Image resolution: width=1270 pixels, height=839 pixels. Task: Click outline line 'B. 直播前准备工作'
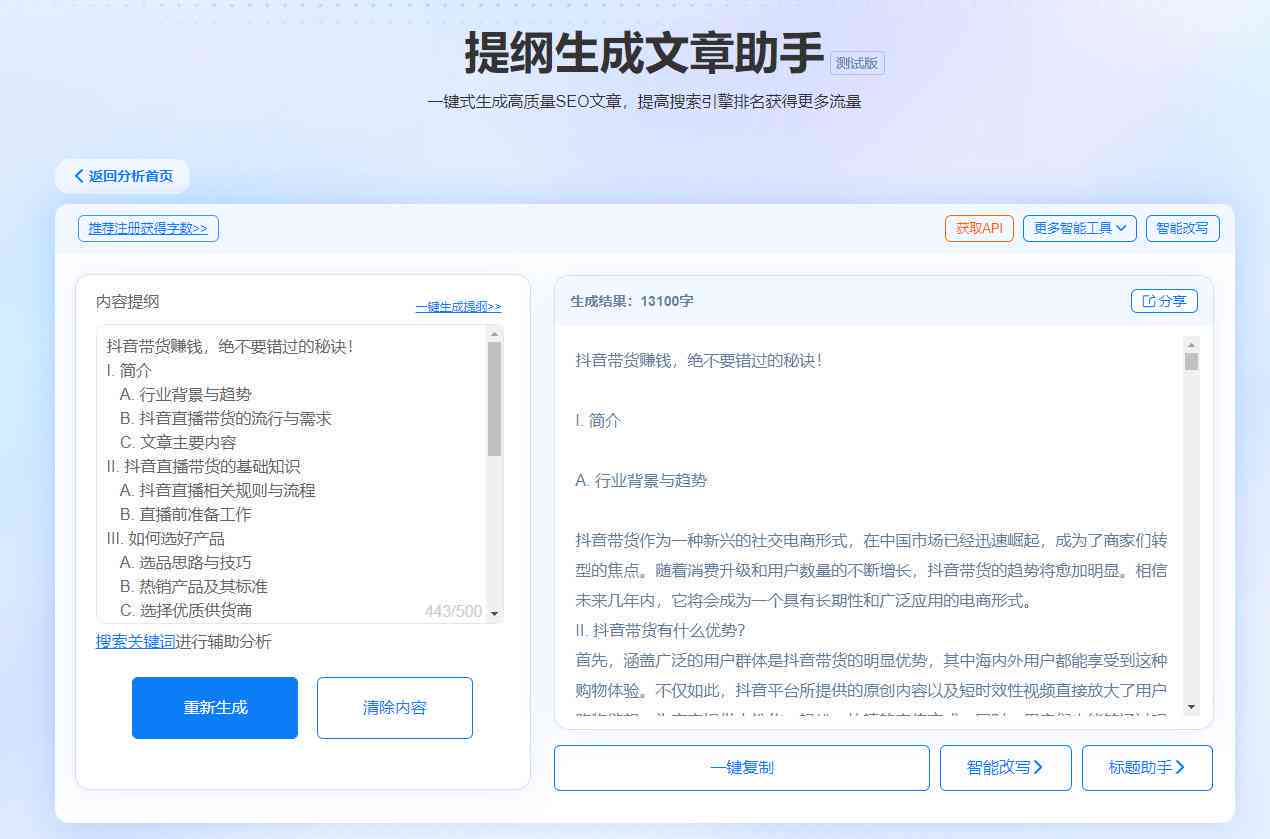pos(185,514)
